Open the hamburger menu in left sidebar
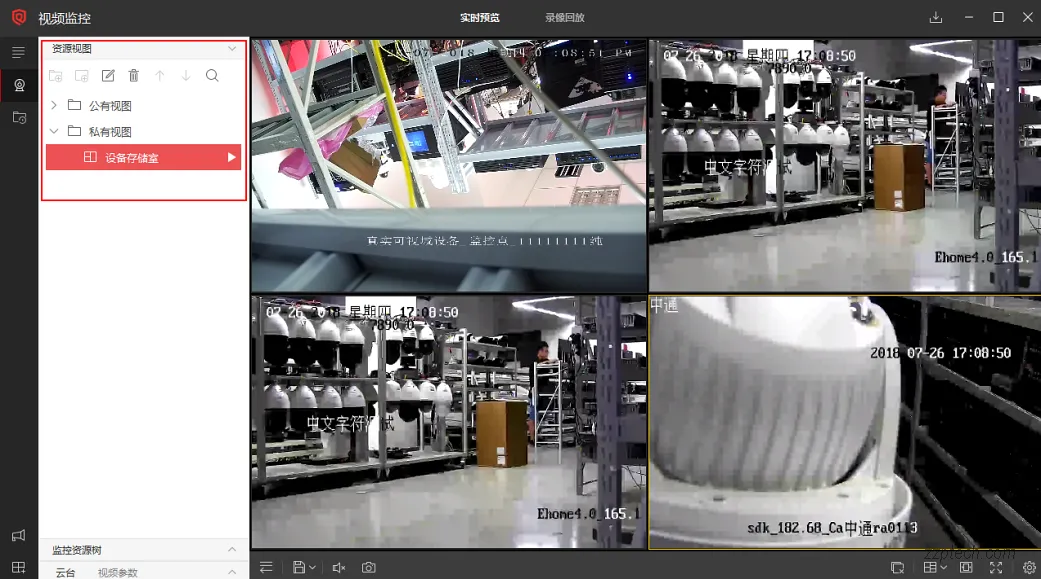 tap(18, 52)
